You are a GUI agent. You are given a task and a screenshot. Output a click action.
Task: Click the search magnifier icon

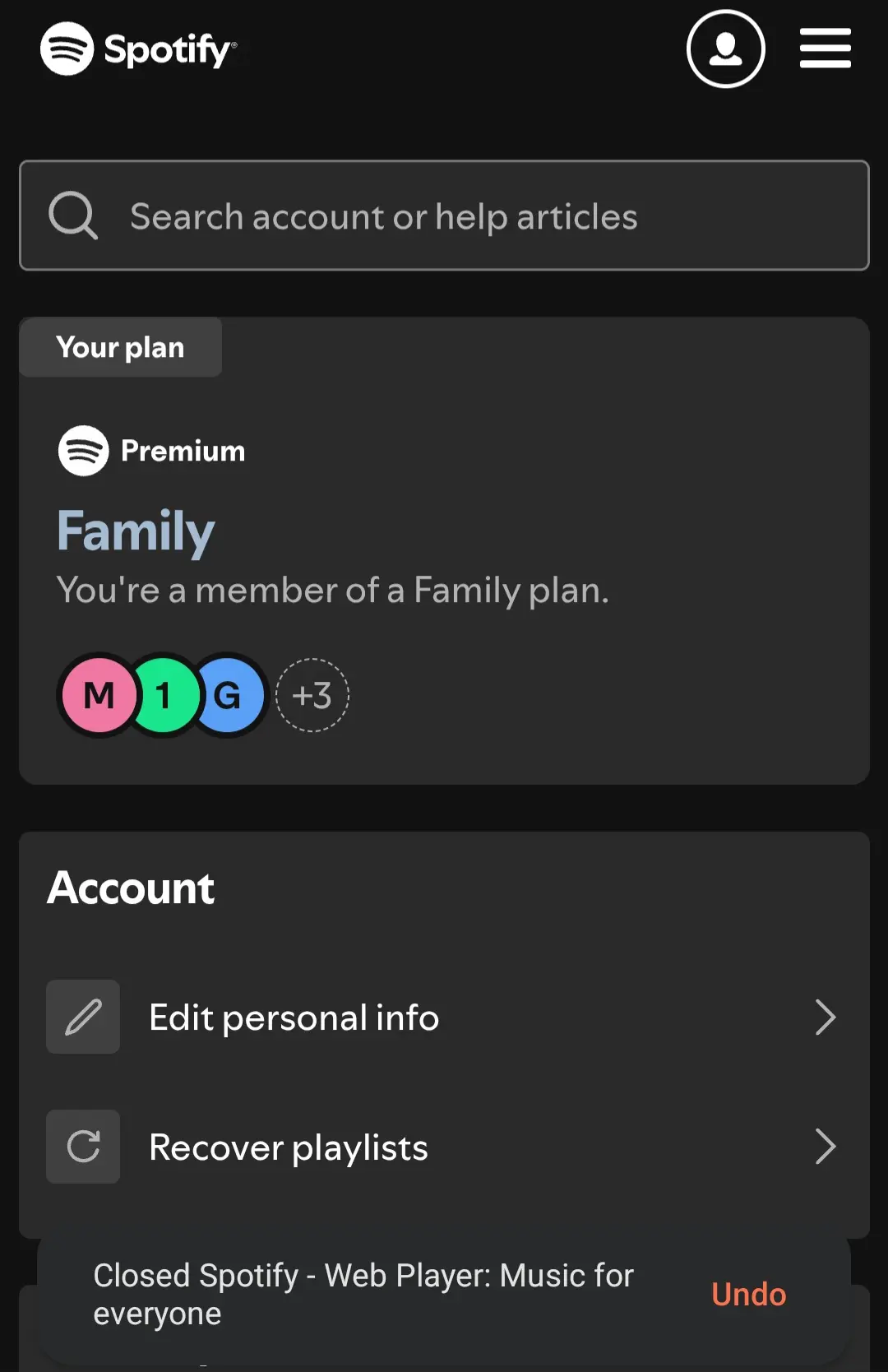73,216
